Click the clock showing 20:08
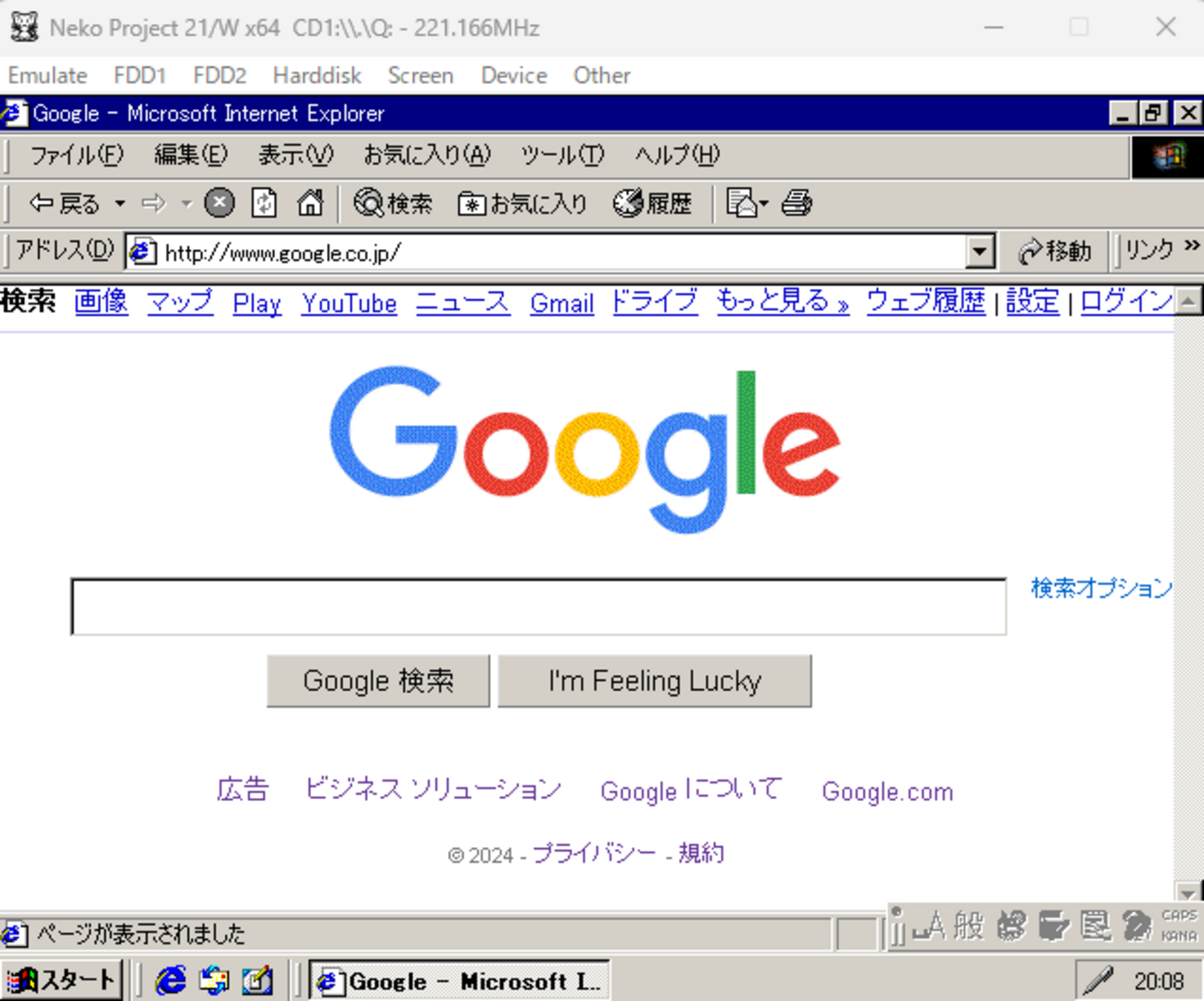The image size is (1204, 1001). [1159, 981]
